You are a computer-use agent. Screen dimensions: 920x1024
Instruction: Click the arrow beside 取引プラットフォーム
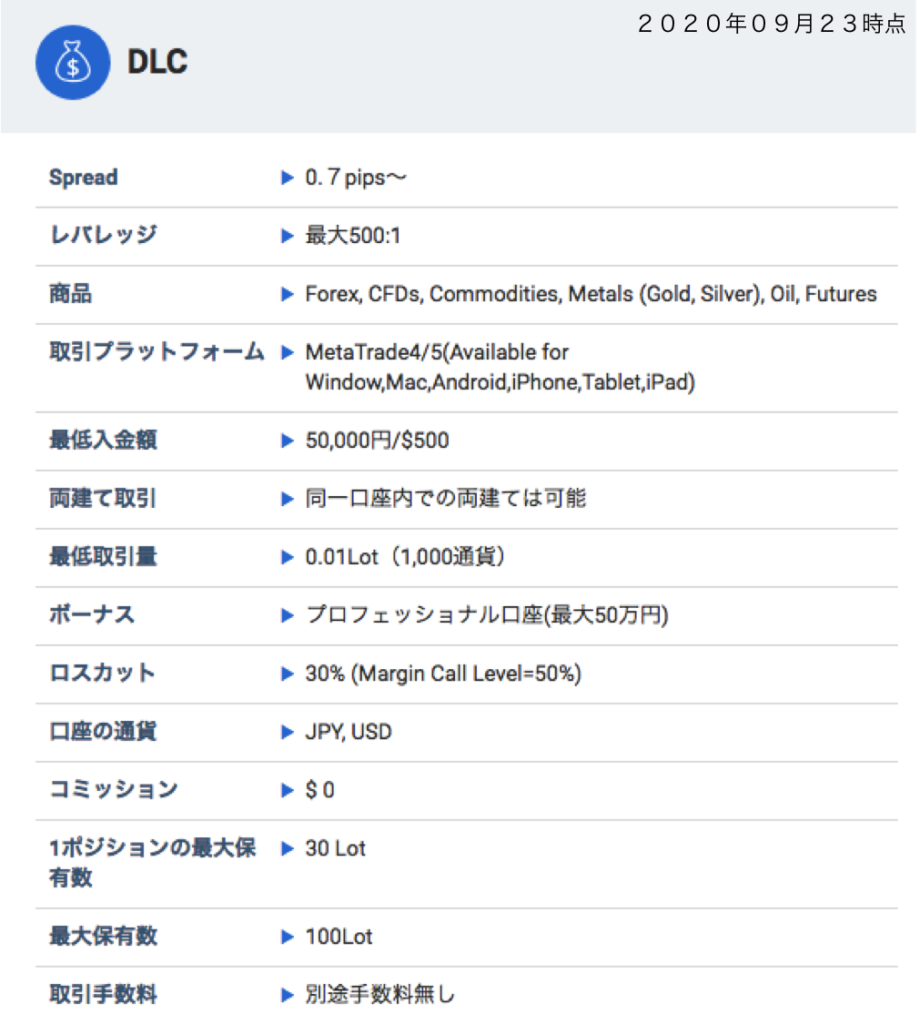pos(287,353)
